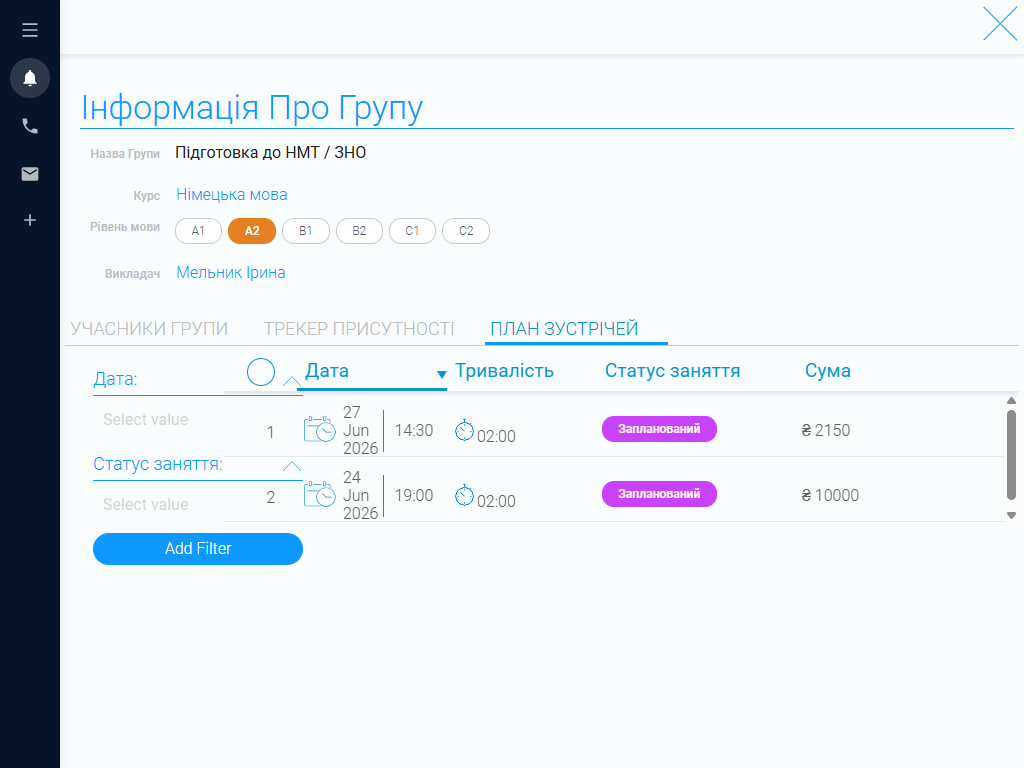Open the notifications bell
The image size is (1024, 768).
tap(30, 78)
